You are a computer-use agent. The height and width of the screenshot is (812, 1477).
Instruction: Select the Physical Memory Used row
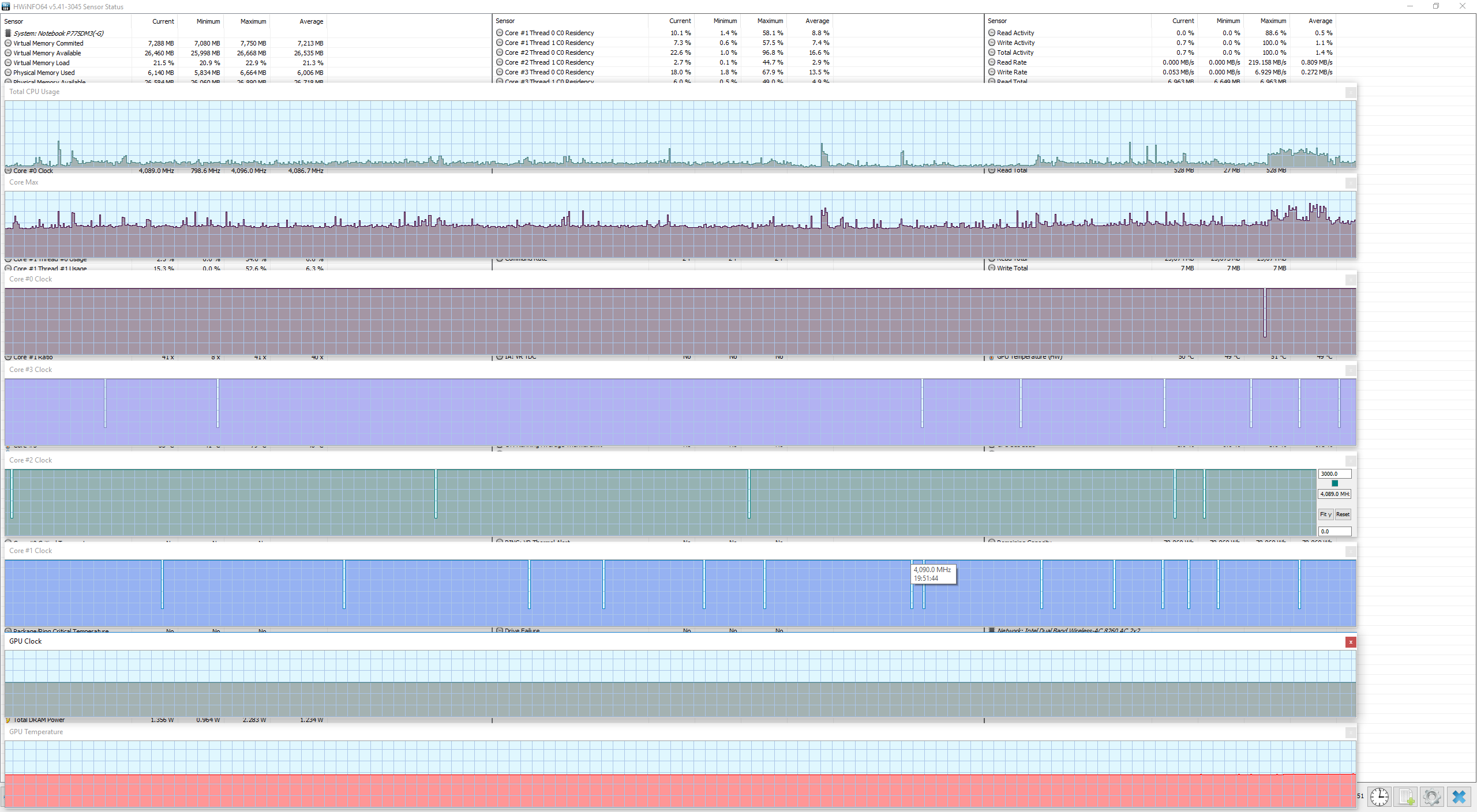click(44, 73)
